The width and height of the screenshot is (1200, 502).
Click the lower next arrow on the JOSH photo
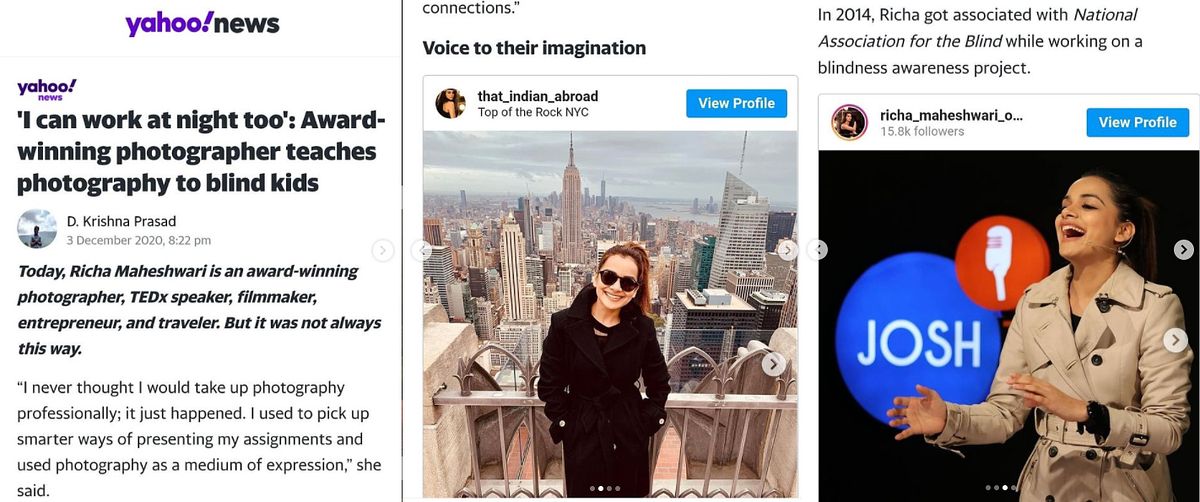coord(1176,340)
